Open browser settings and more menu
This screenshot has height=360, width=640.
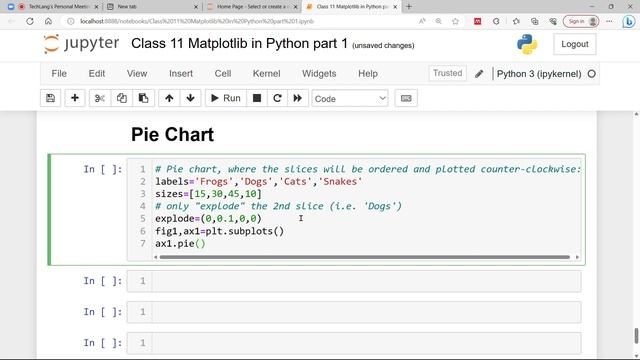coord(609,21)
